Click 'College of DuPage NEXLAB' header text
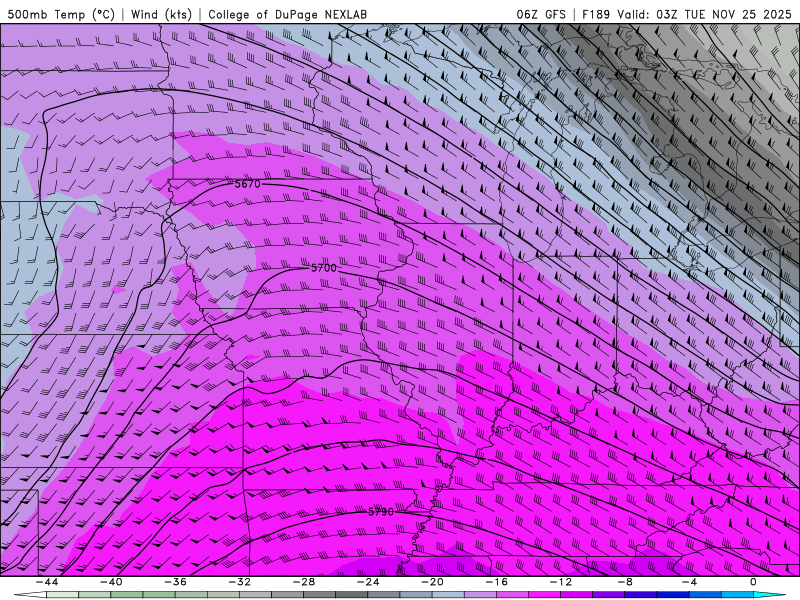Screen dimensions: 800x600 pyautogui.click(x=287, y=14)
